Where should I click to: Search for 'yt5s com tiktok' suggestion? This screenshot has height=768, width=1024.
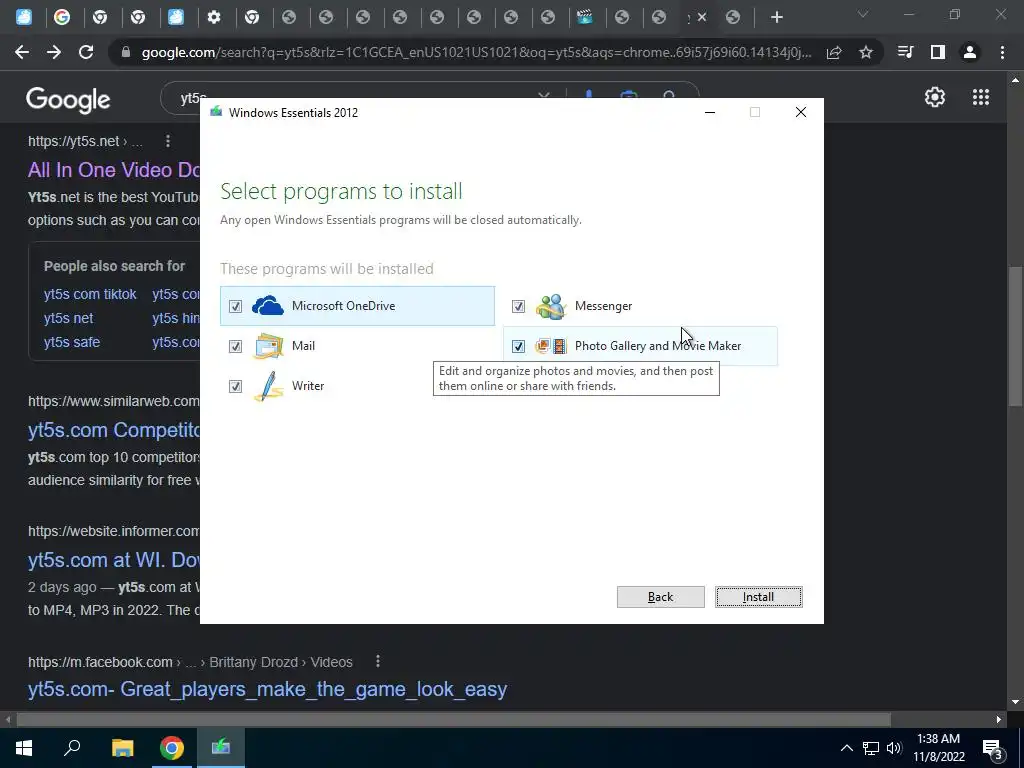[90, 294]
